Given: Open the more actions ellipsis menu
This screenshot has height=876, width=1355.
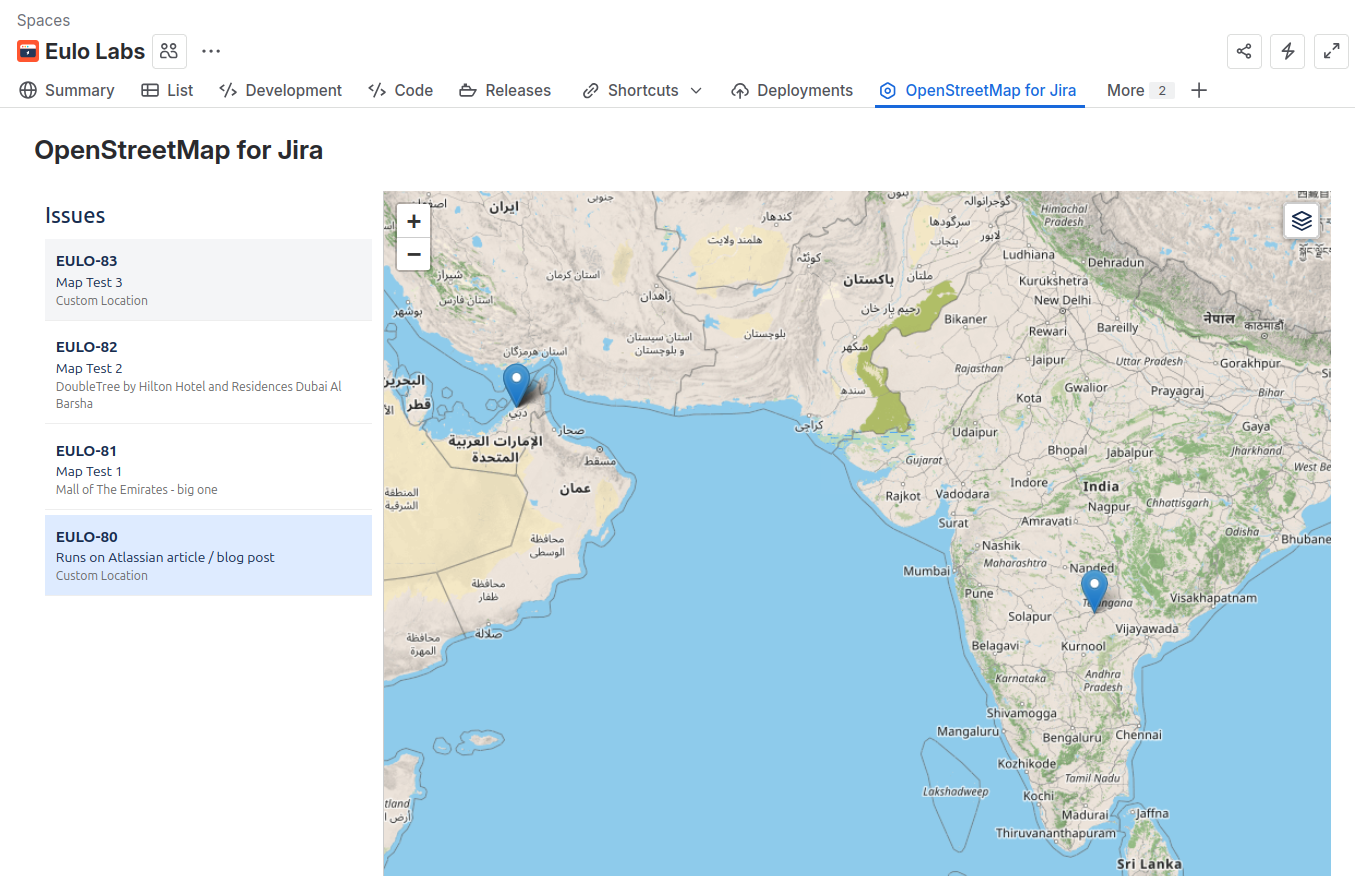Looking at the screenshot, I should pos(211,51).
